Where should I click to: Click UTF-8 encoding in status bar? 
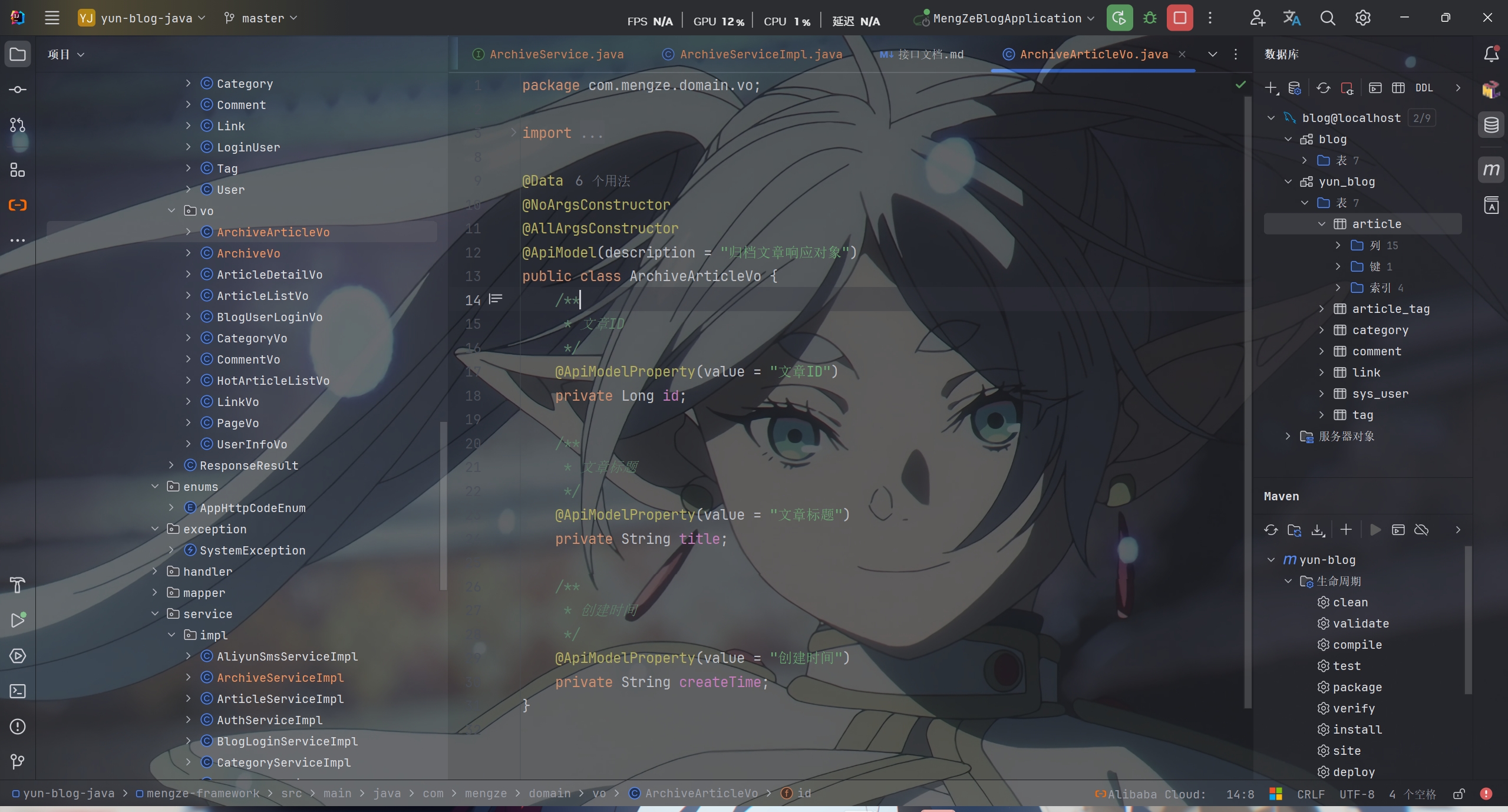tap(1357, 794)
